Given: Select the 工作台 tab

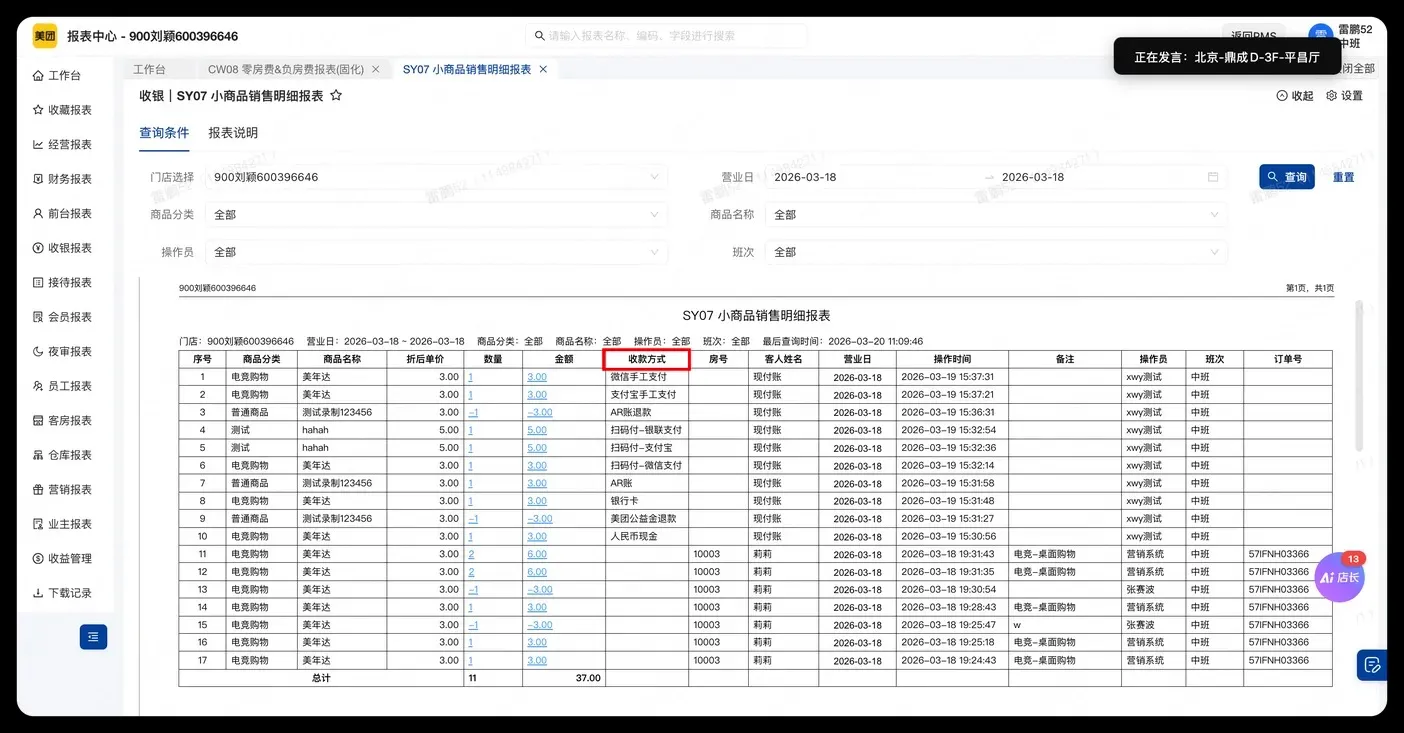Looking at the screenshot, I should point(150,68).
